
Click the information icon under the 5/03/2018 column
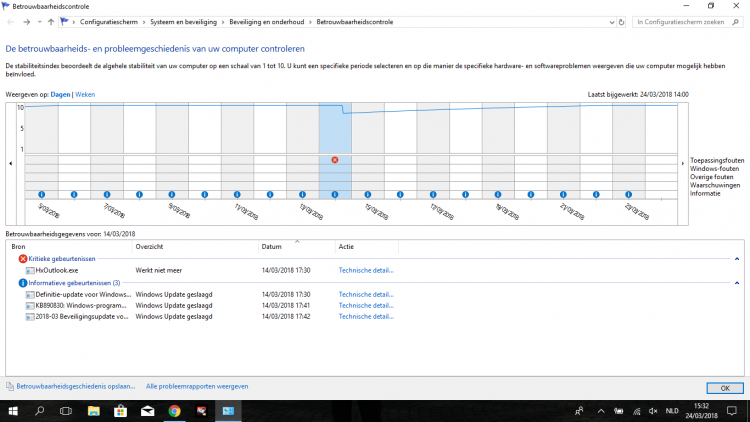point(43,194)
